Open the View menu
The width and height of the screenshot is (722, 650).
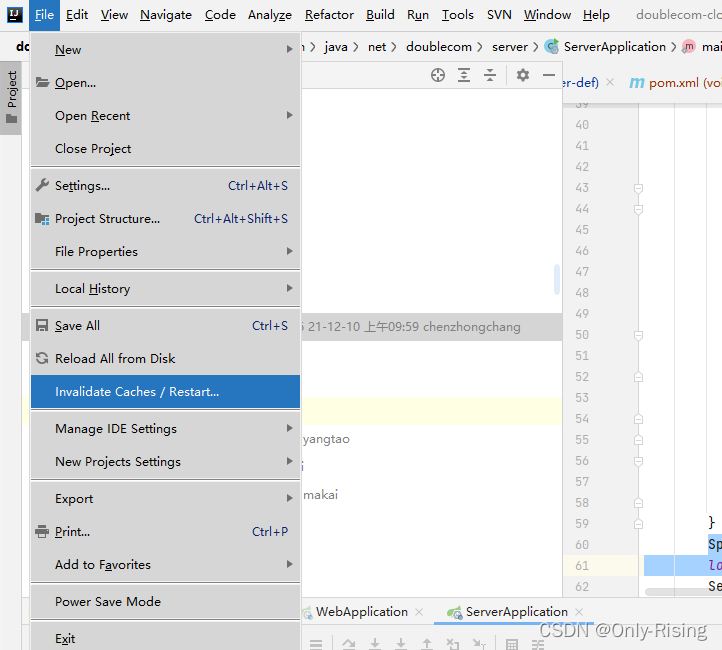(x=114, y=15)
